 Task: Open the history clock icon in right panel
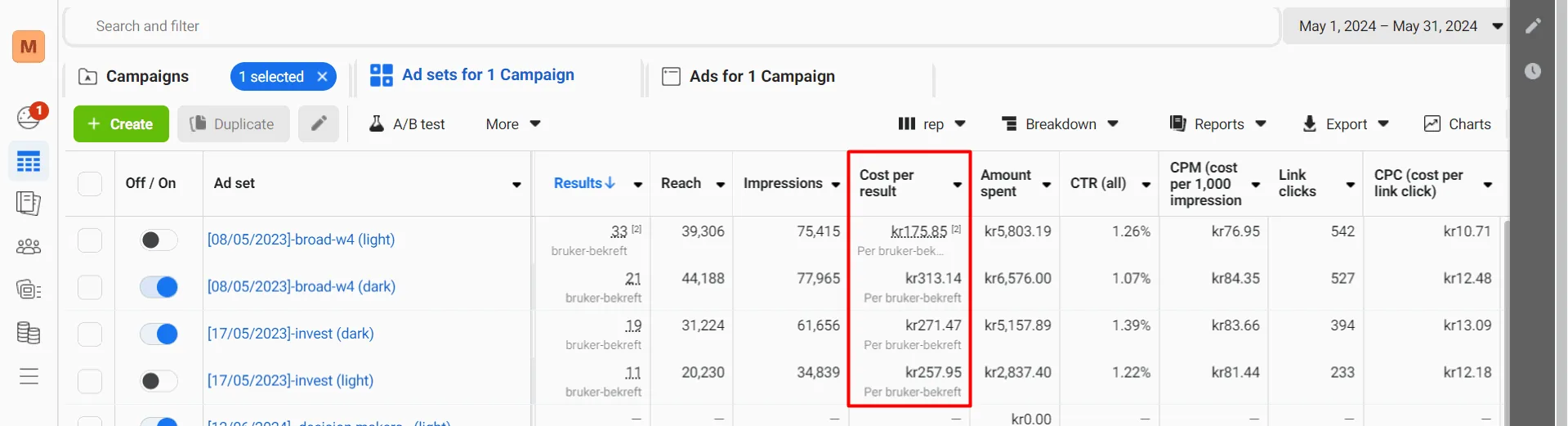1533,71
